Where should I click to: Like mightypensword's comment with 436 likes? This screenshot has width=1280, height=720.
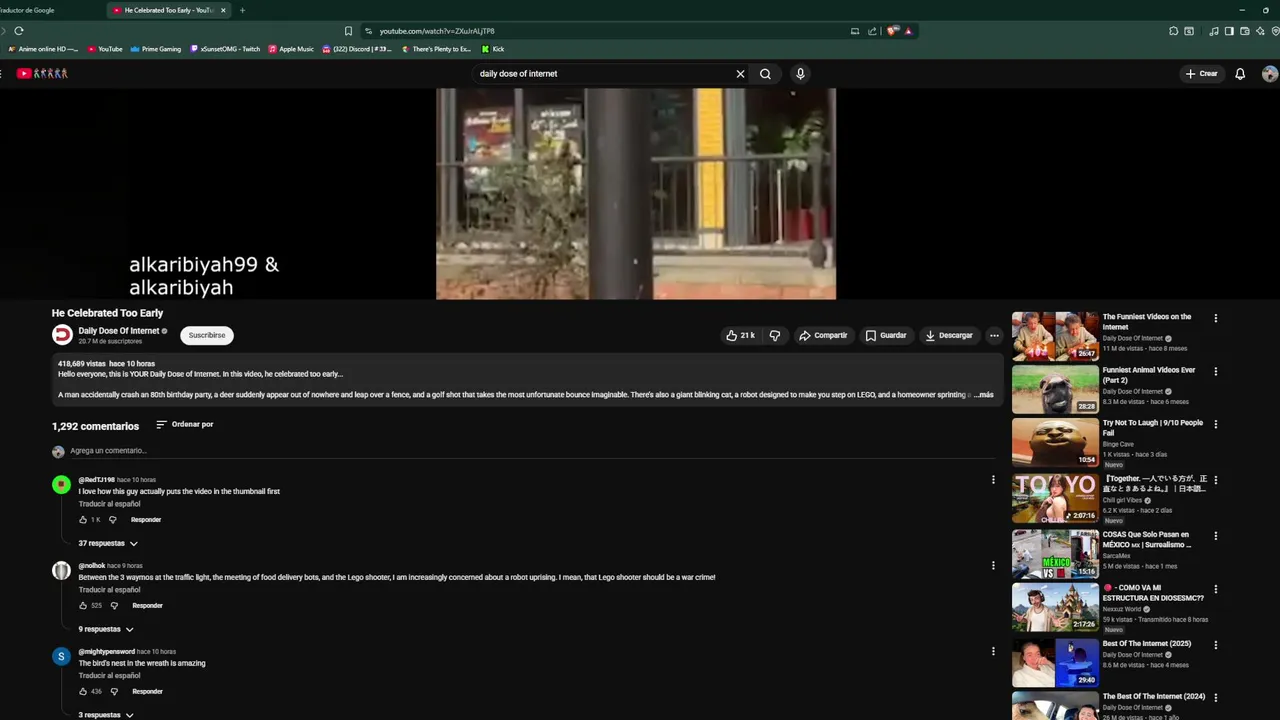pos(83,692)
